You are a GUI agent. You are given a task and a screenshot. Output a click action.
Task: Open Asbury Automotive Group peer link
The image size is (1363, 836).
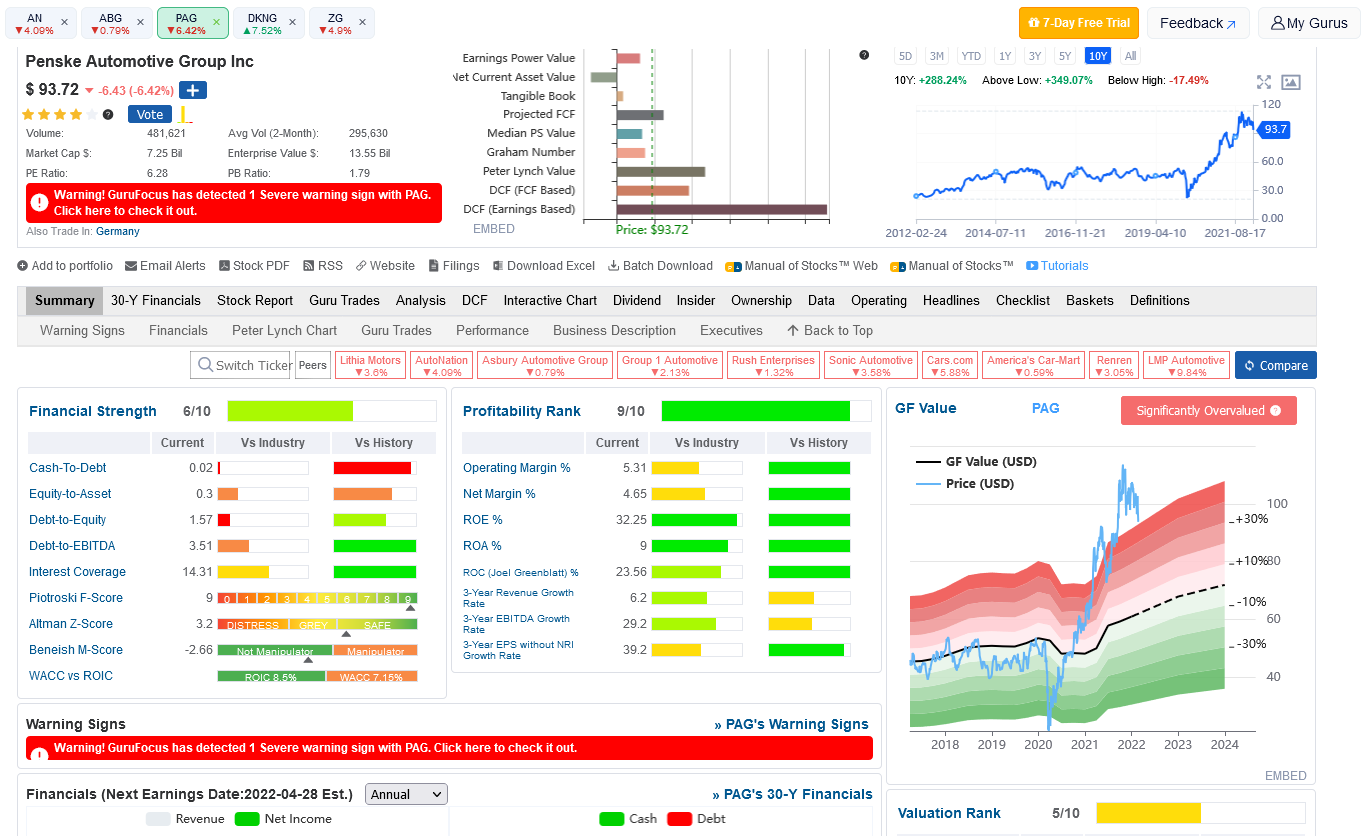tap(545, 365)
